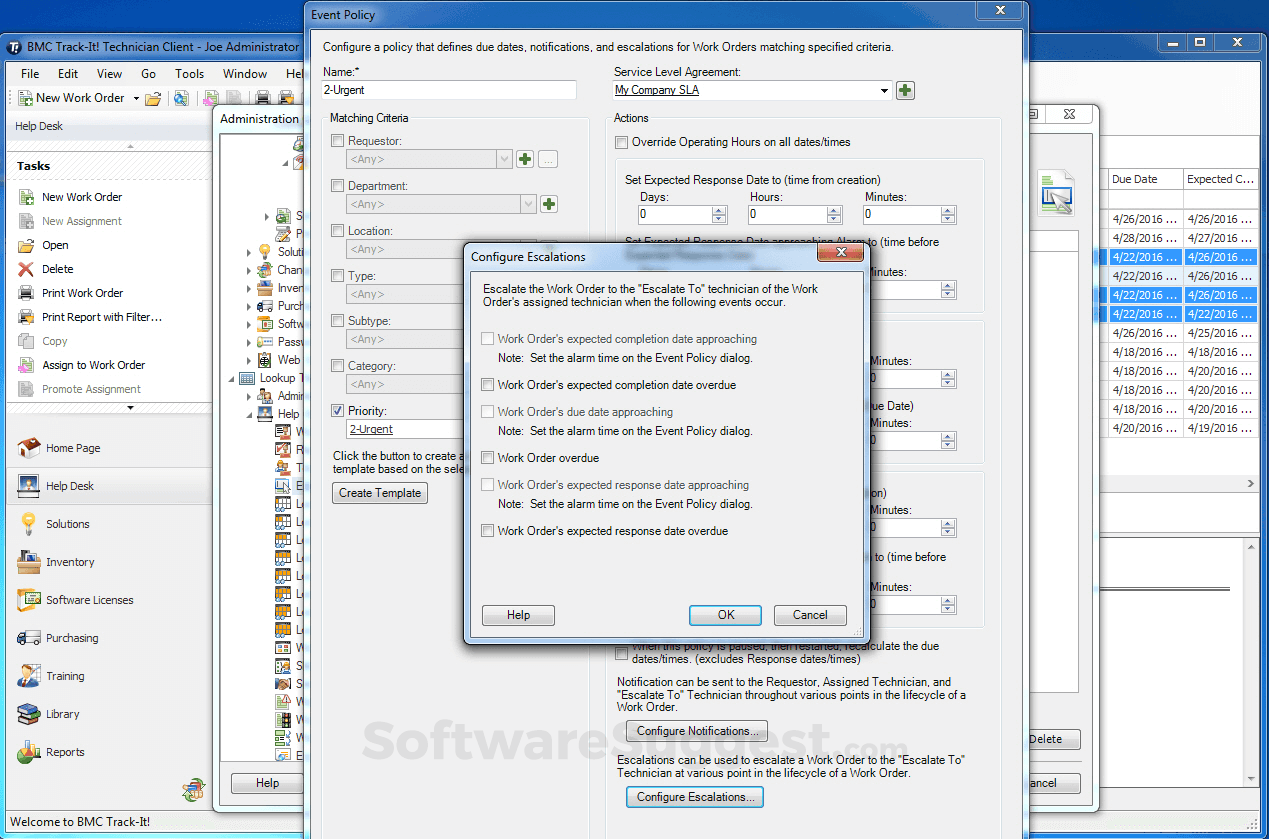Select the Software Licenses icon
The width and height of the screenshot is (1269, 839).
(28, 600)
